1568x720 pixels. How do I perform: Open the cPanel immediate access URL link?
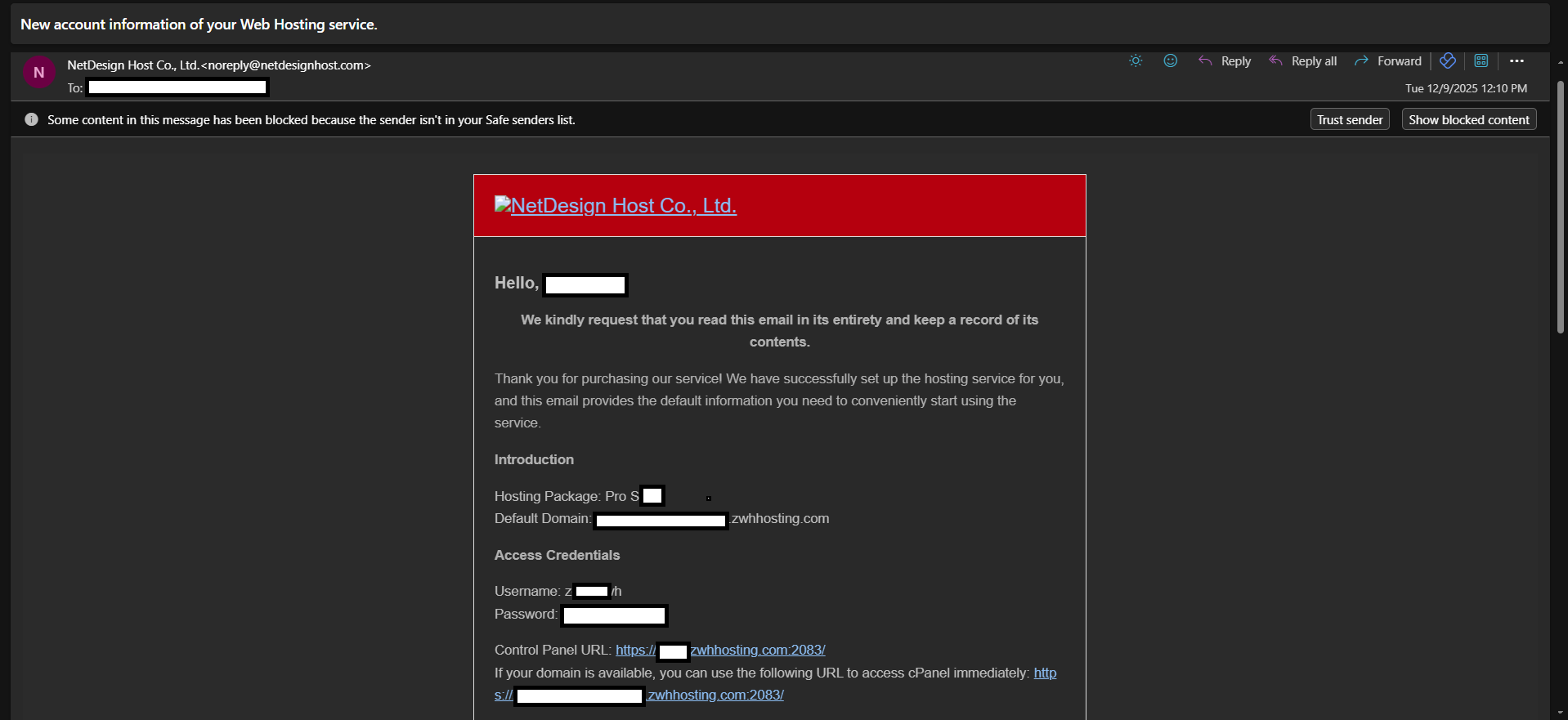click(639, 695)
